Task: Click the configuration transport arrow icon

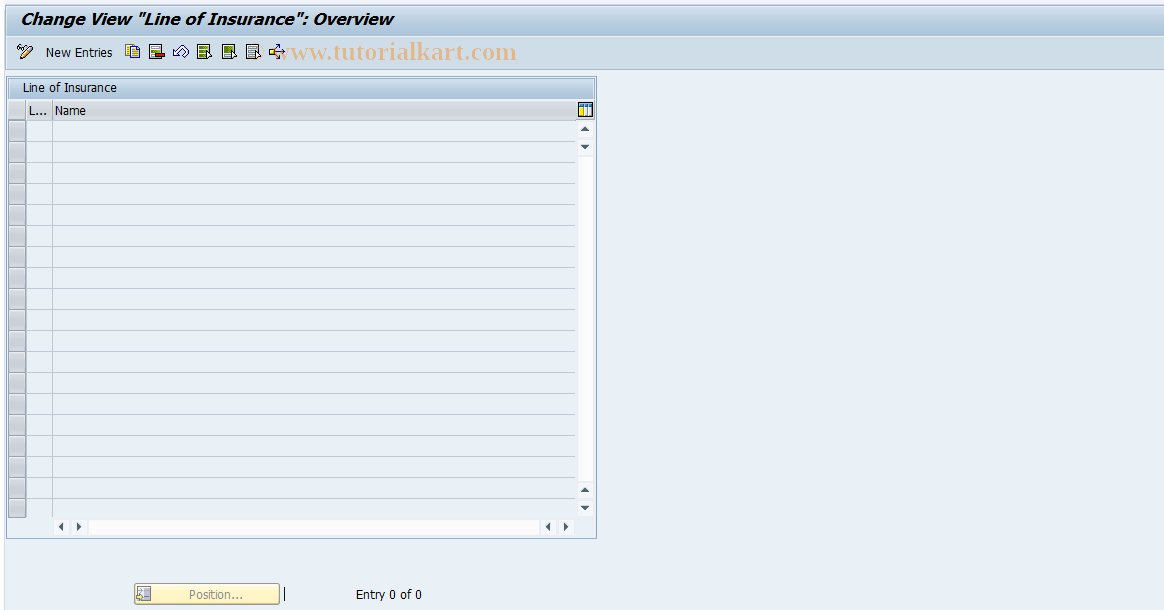Action: point(277,52)
